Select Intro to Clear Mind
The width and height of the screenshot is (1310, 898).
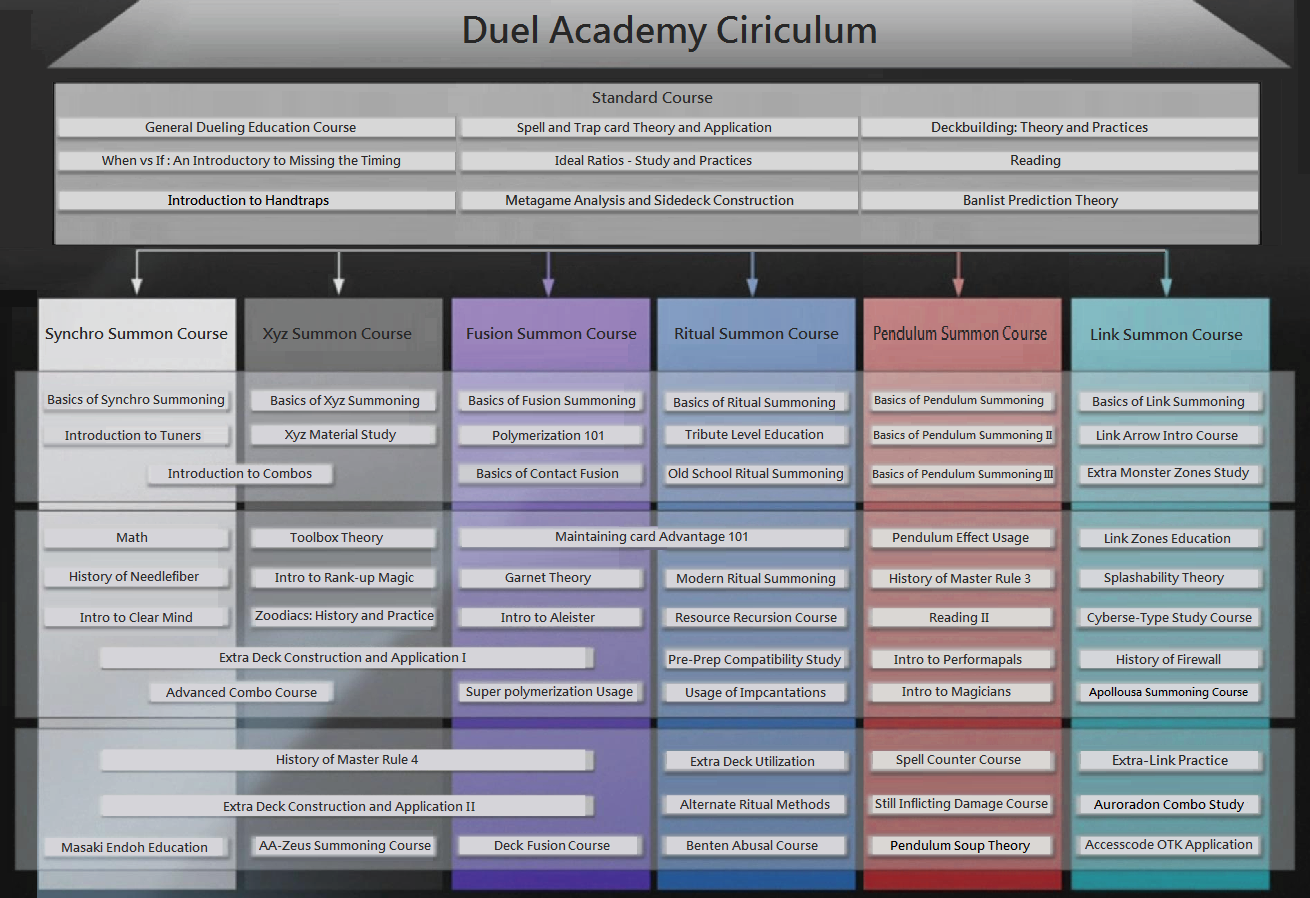pos(136,617)
